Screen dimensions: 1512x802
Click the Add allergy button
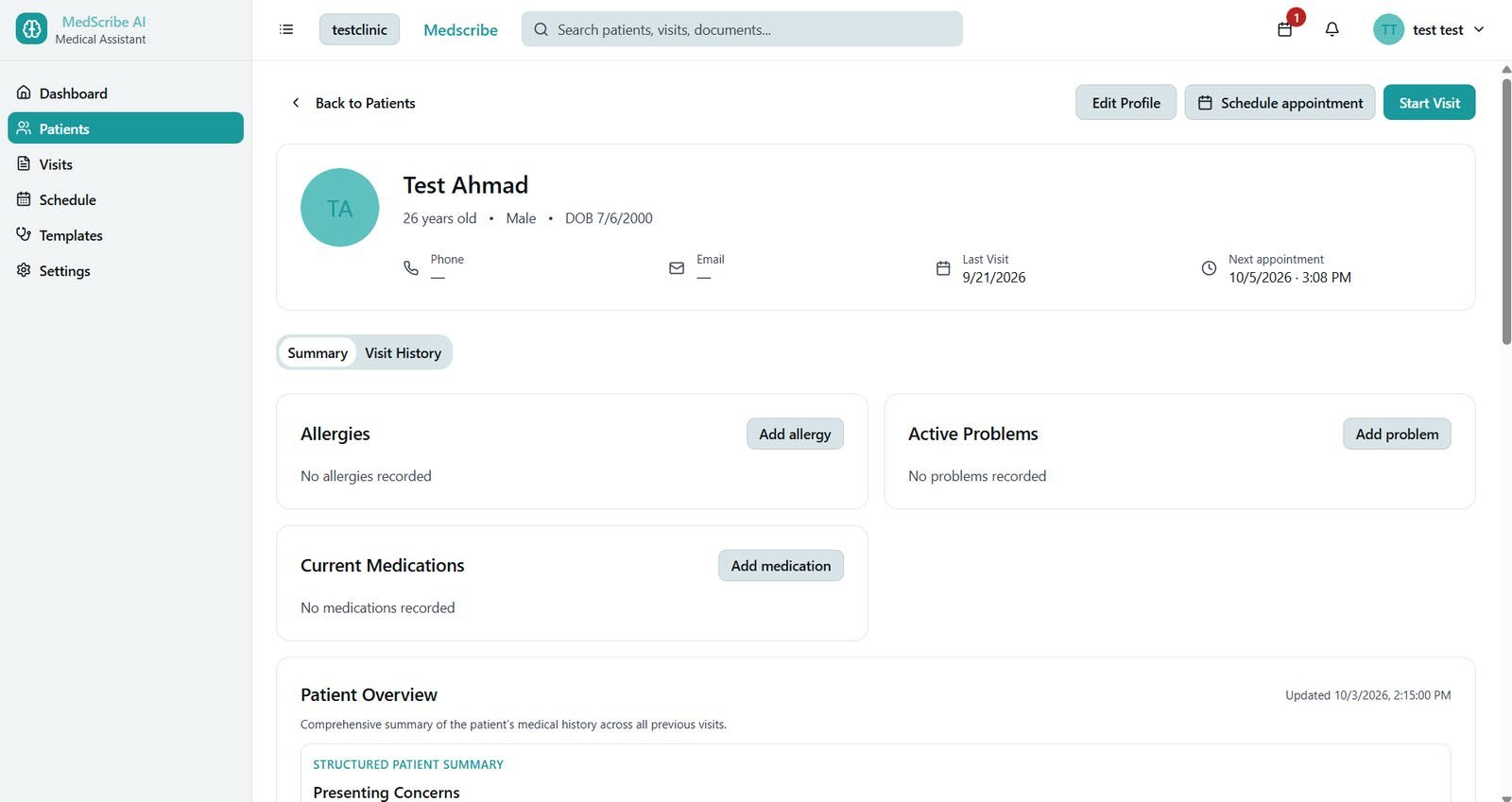[795, 434]
